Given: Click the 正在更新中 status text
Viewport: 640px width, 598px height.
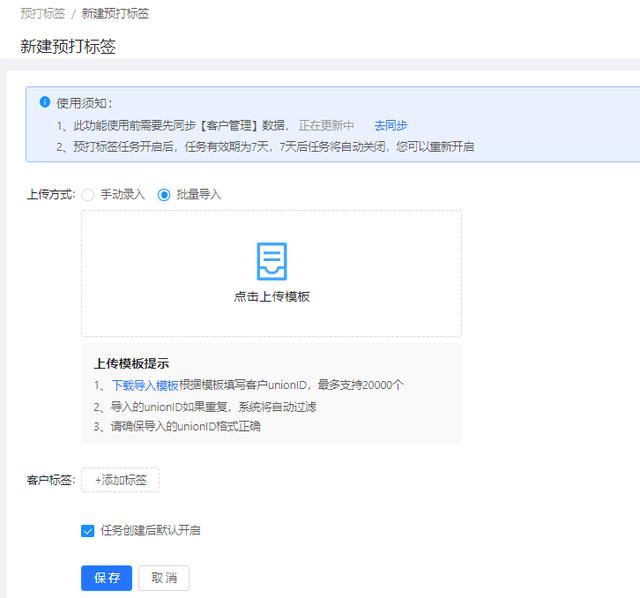Looking at the screenshot, I should 326,125.
